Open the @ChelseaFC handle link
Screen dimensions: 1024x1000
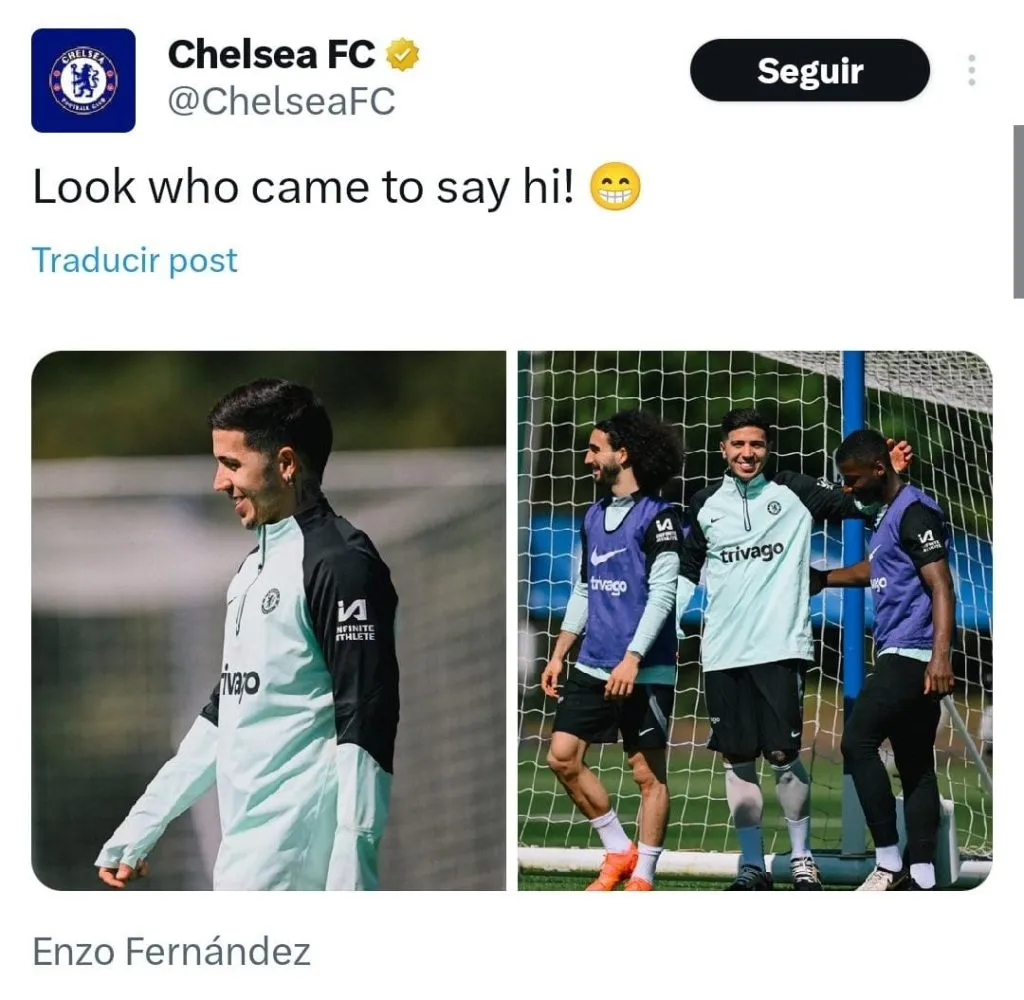[281, 101]
